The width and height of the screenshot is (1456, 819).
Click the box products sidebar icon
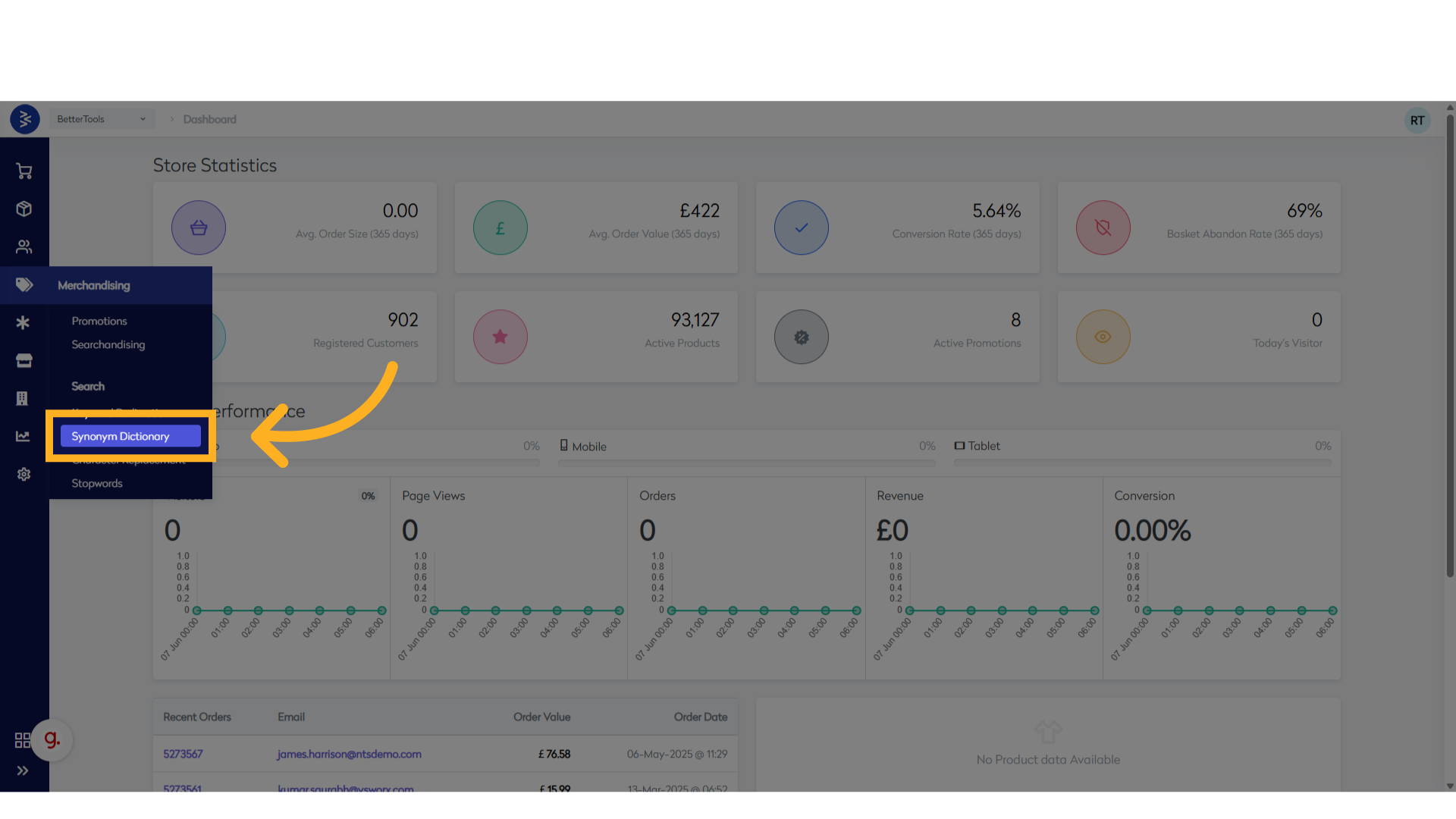click(24, 209)
